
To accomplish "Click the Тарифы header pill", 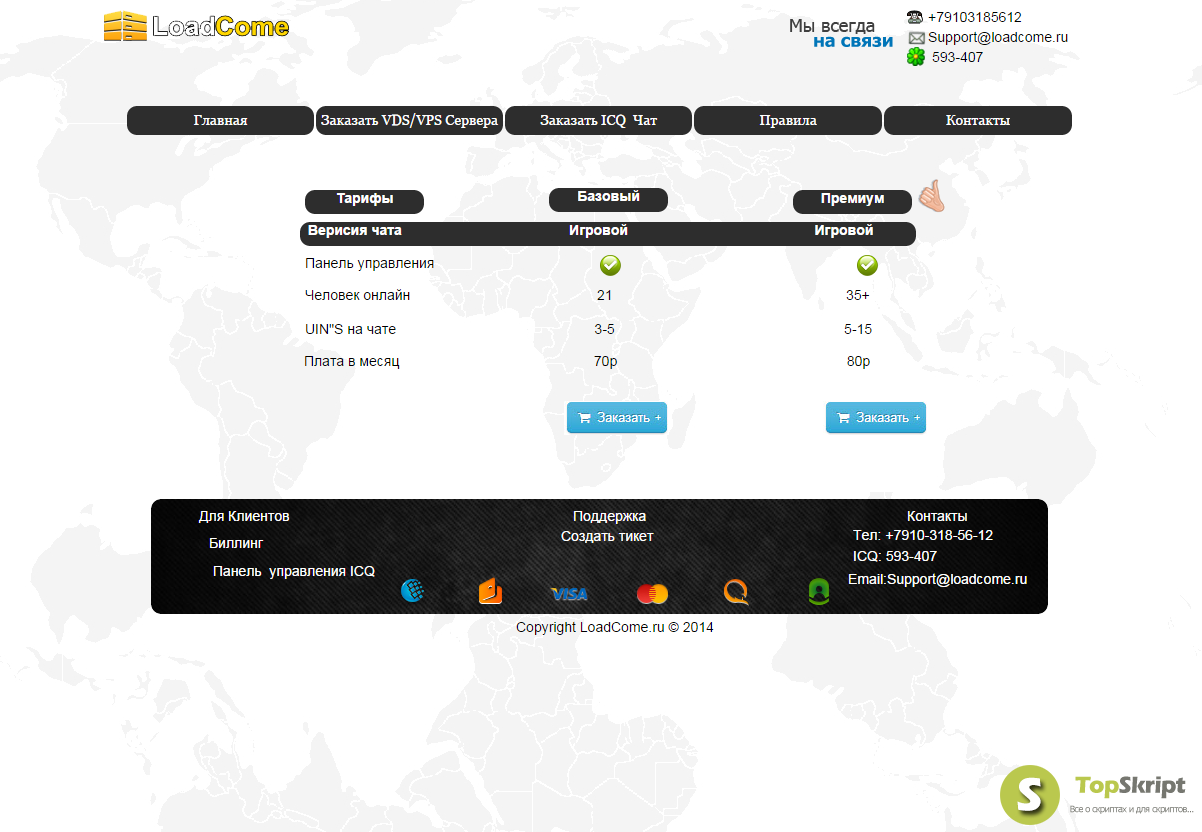I will (x=364, y=200).
